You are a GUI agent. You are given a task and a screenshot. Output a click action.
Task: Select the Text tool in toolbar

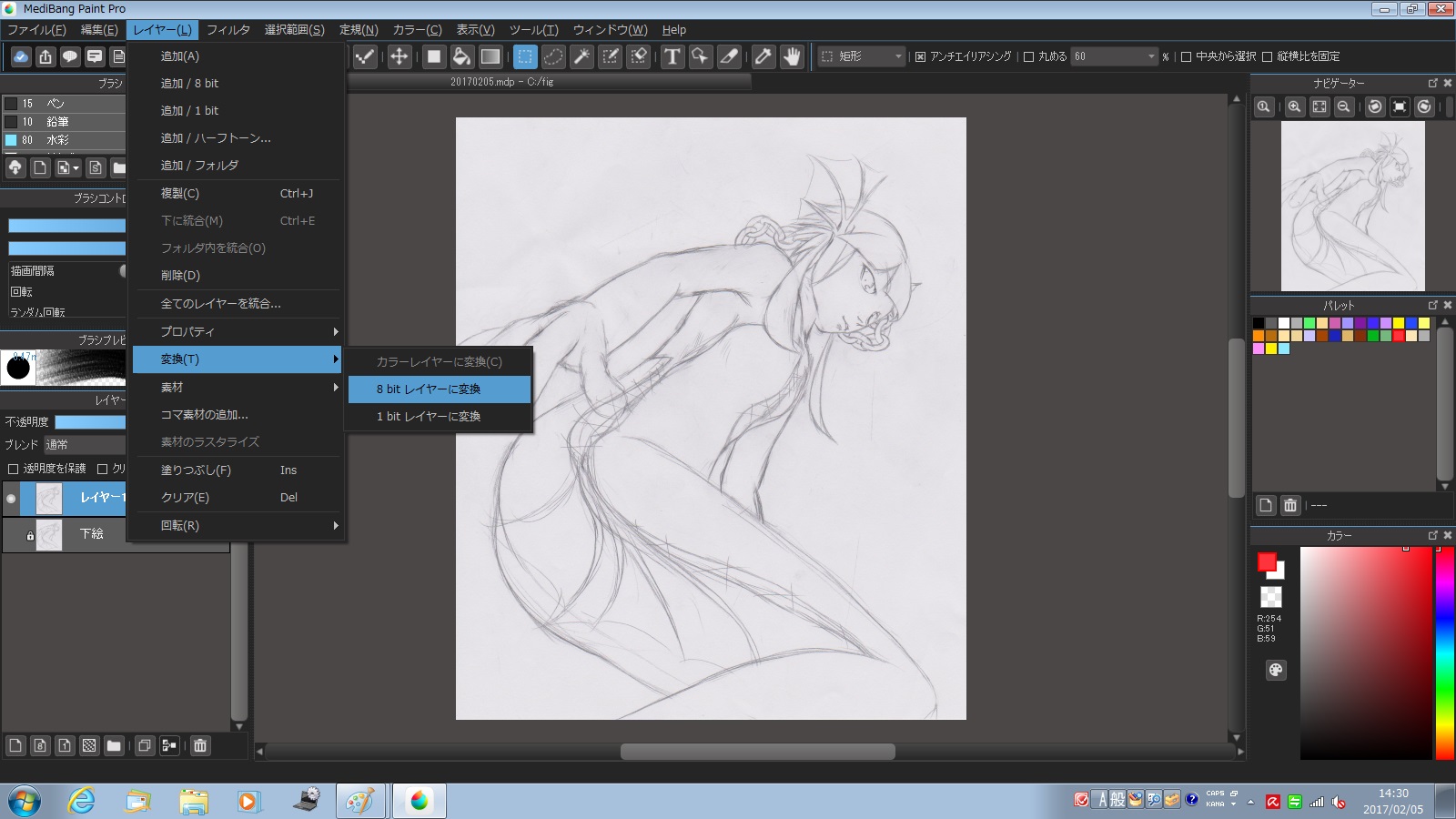[672, 56]
